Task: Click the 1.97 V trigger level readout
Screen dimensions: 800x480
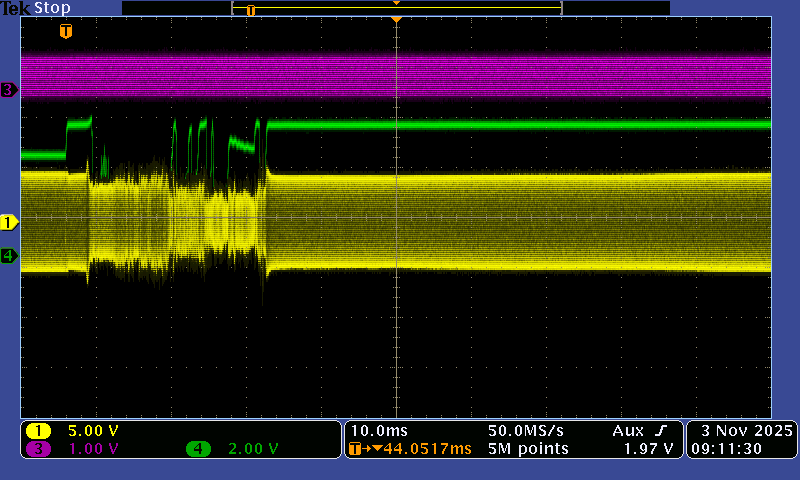Action: tap(648, 449)
